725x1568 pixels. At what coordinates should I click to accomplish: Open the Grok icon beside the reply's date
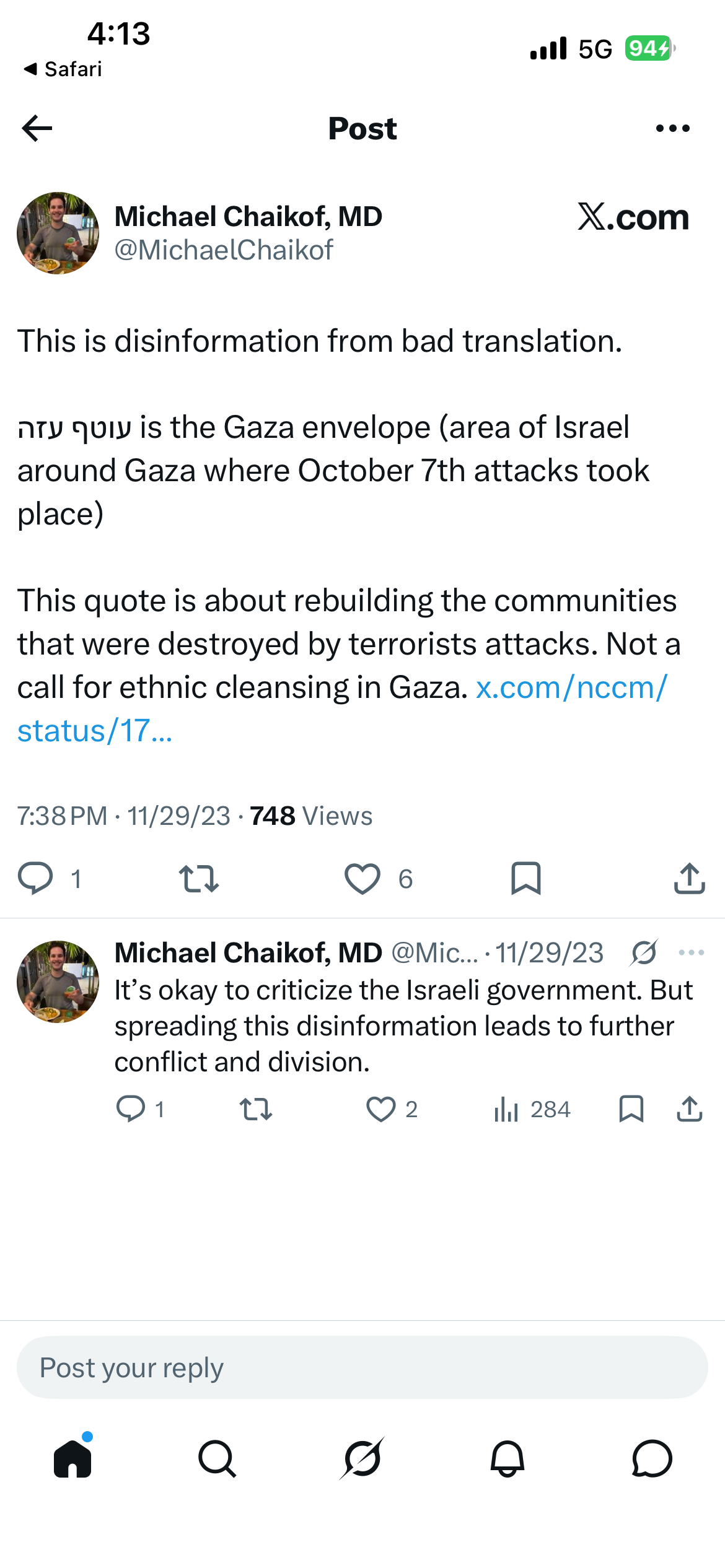click(644, 952)
